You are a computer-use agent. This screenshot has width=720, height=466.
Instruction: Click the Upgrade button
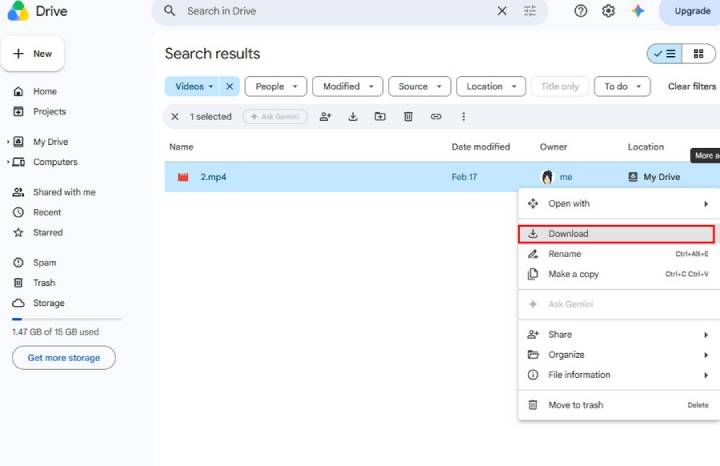coord(691,11)
